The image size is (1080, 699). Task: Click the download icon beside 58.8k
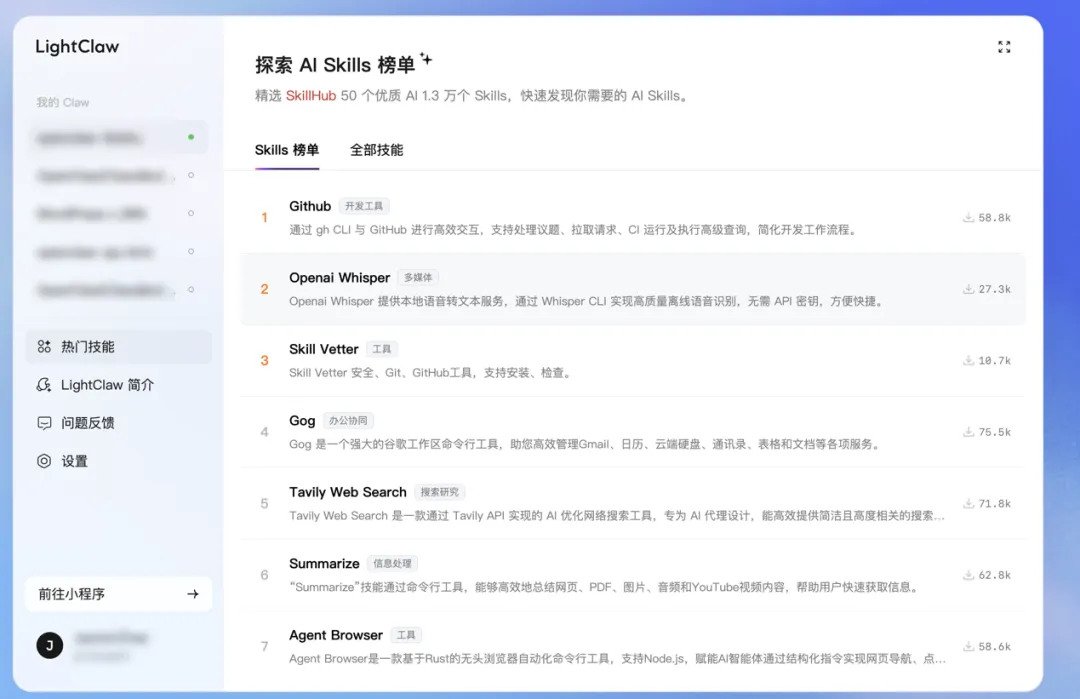[968, 217]
